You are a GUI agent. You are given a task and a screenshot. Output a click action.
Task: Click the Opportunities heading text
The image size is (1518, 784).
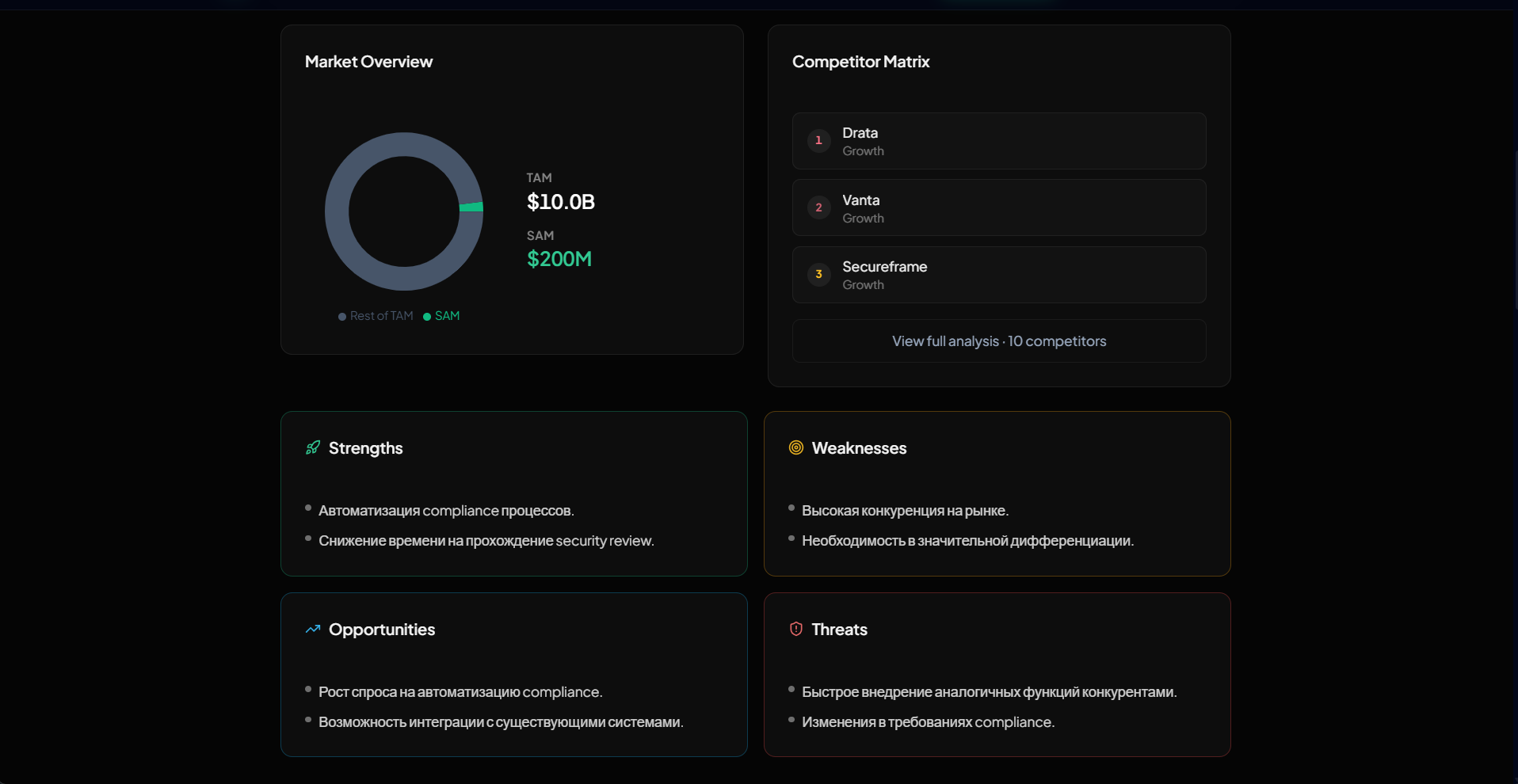(x=382, y=630)
